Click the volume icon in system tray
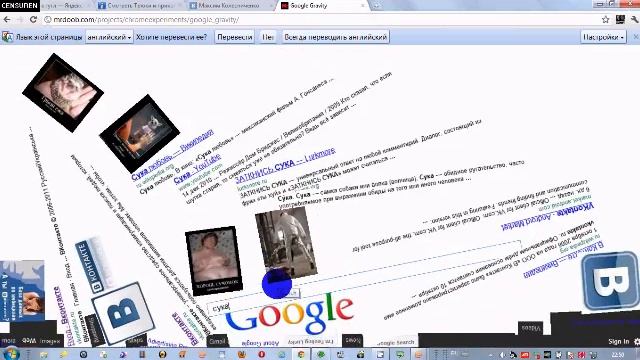 (502, 355)
